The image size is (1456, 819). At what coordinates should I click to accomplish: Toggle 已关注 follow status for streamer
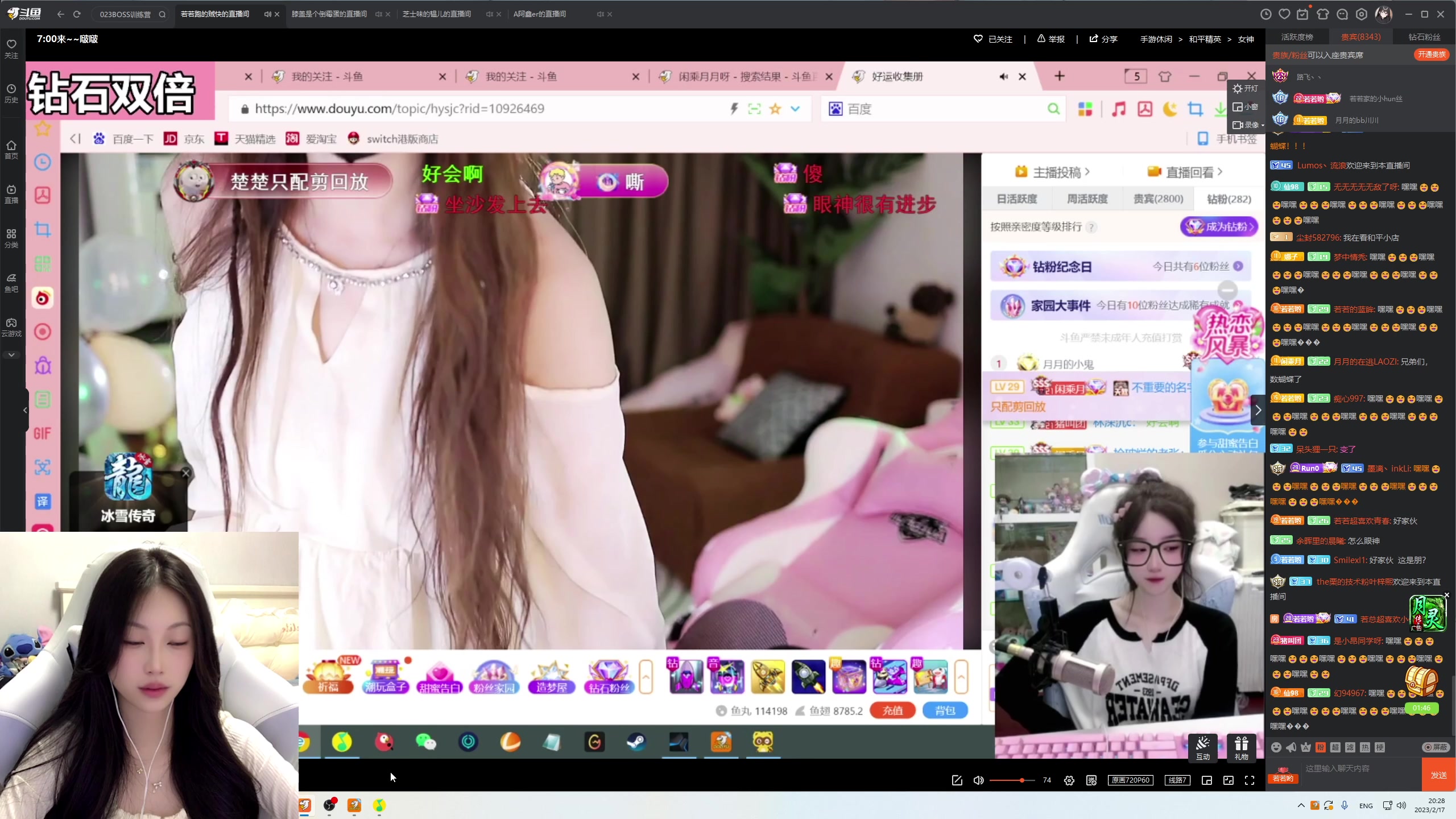(x=993, y=39)
